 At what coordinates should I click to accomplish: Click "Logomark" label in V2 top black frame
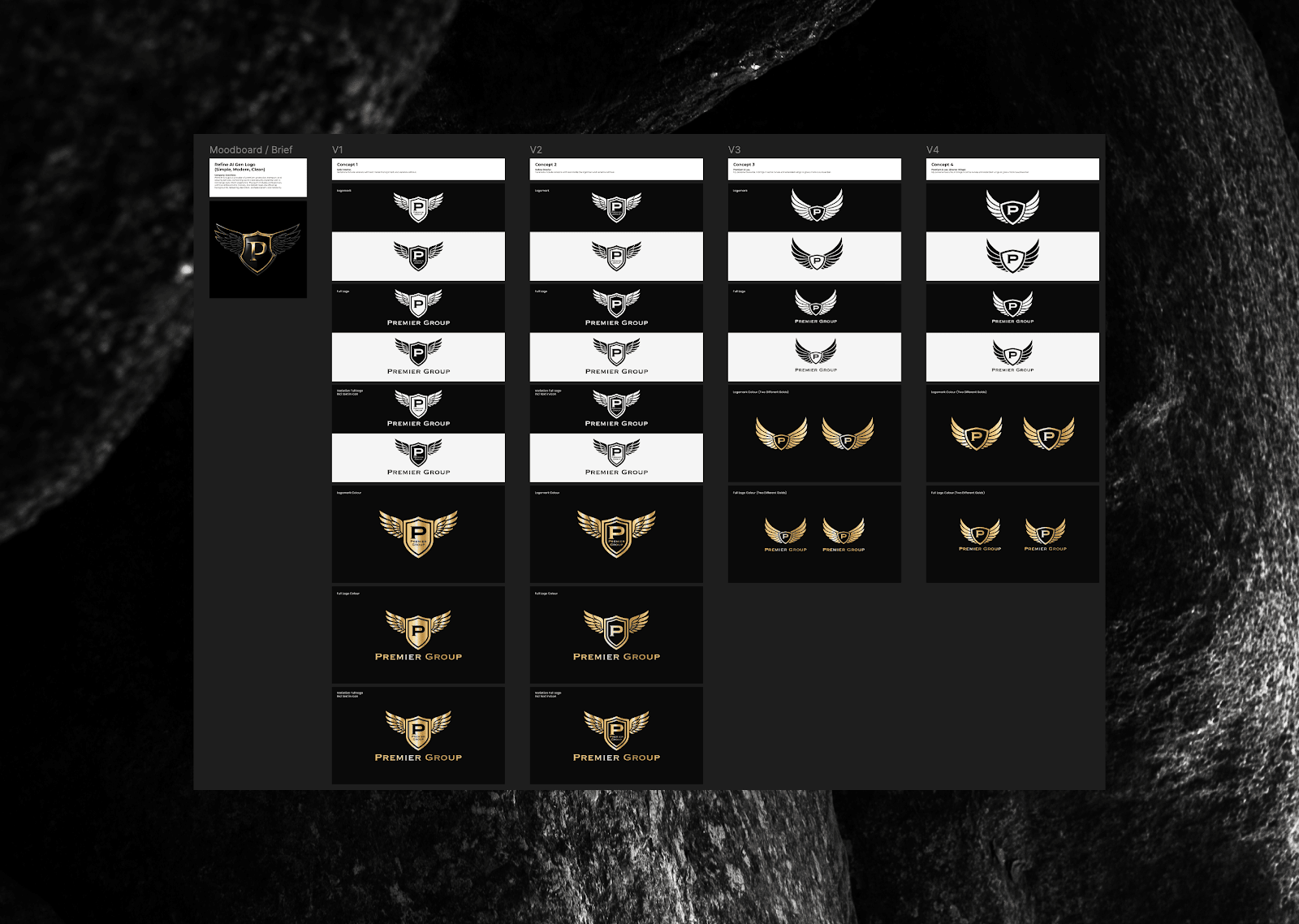pos(542,191)
